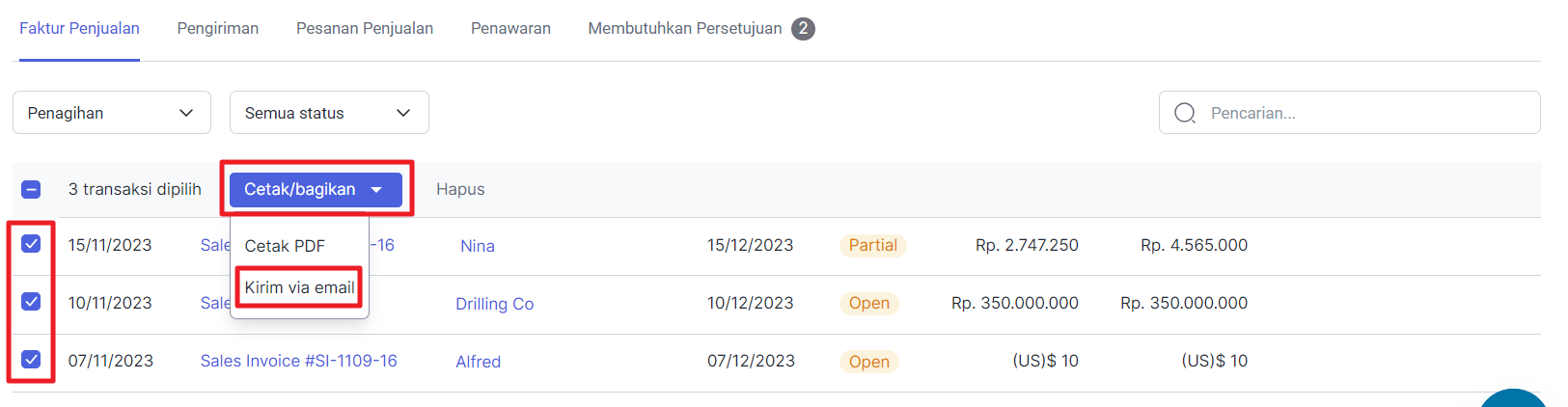
Task: Open the Penagihan dropdown
Action: pyautogui.click(x=112, y=113)
